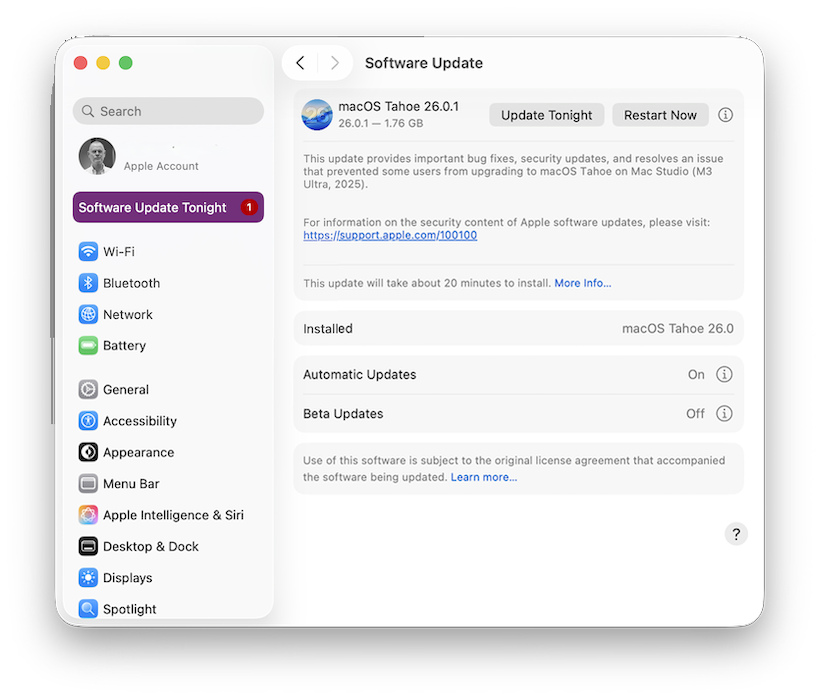
Task: Open Apple Intelligence & Siri icon
Action: coord(88,515)
